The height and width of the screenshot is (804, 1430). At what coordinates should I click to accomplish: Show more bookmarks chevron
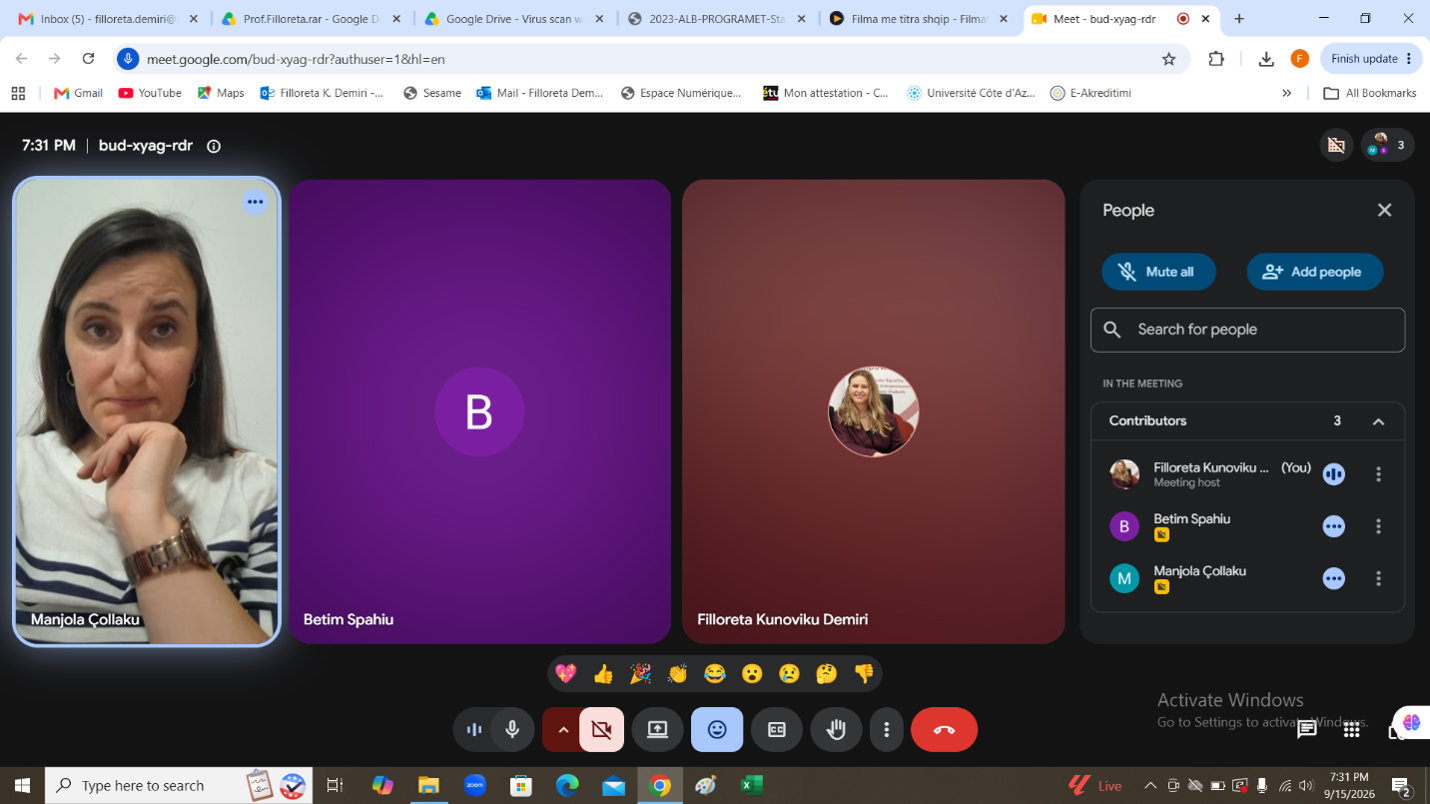coord(1286,93)
